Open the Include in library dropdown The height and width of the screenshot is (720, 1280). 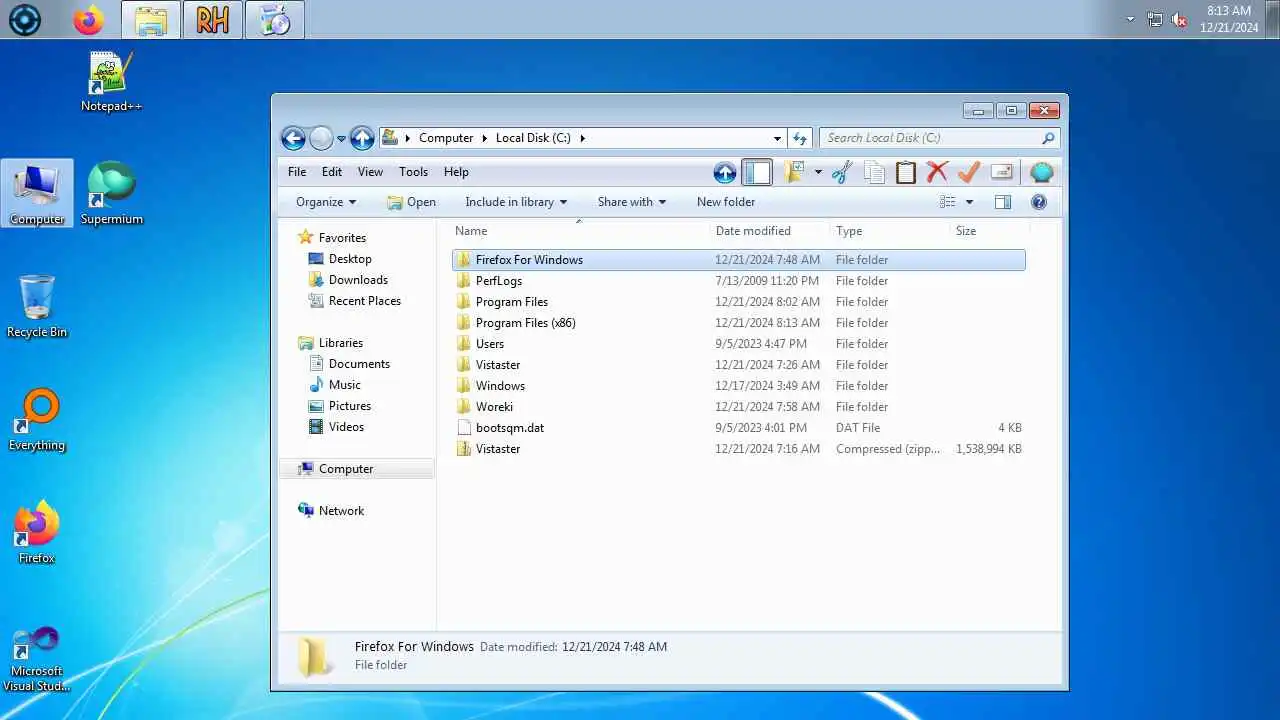pyautogui.click(x=516, y=202)
